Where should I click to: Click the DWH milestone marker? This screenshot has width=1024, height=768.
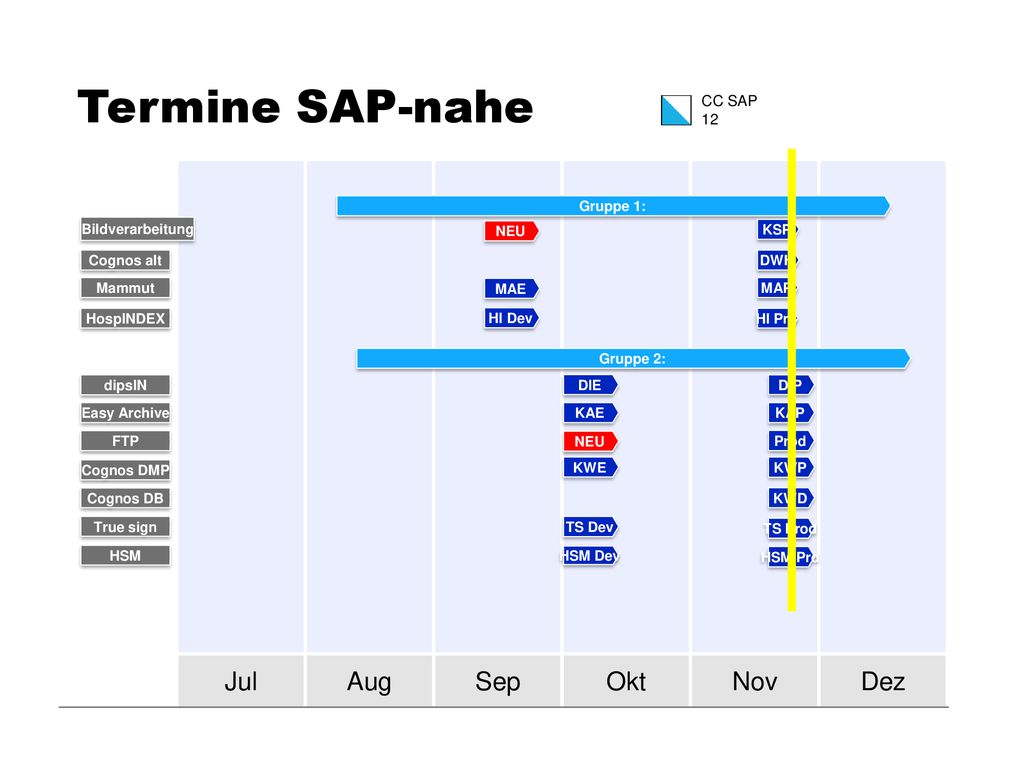(x=778, y=260)
